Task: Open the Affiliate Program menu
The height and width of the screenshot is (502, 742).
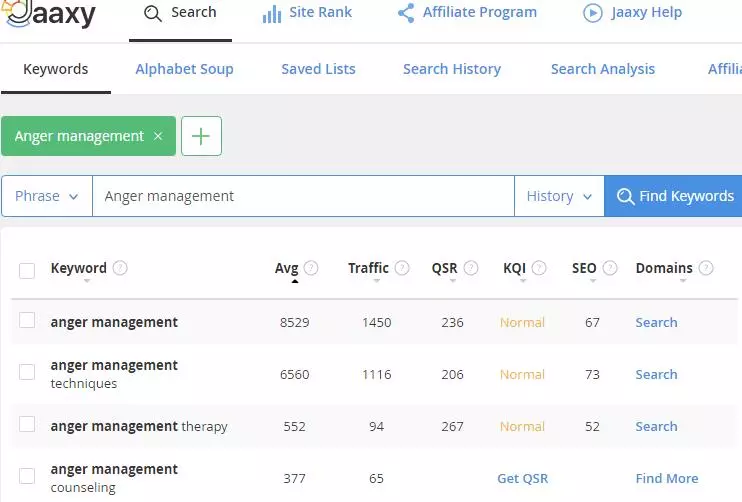Action: point(467,13)
